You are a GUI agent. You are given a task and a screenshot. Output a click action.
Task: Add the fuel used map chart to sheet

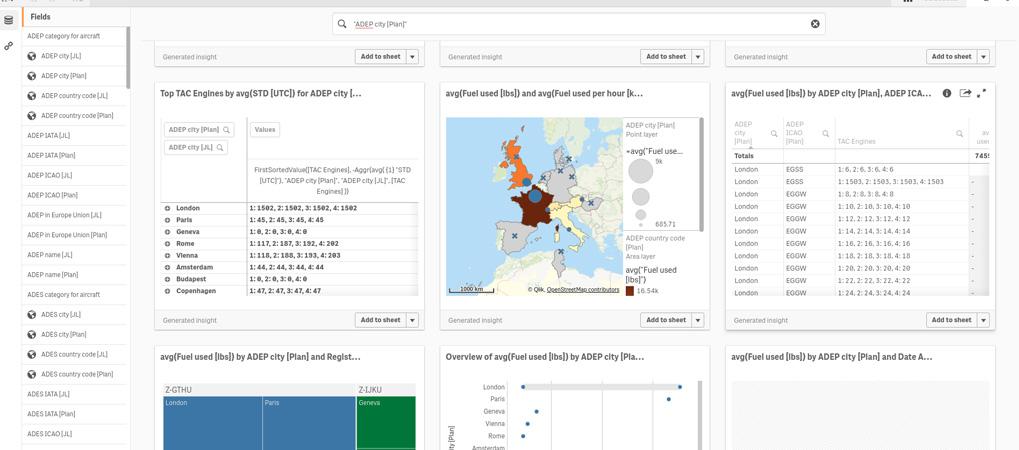(666, 320)
